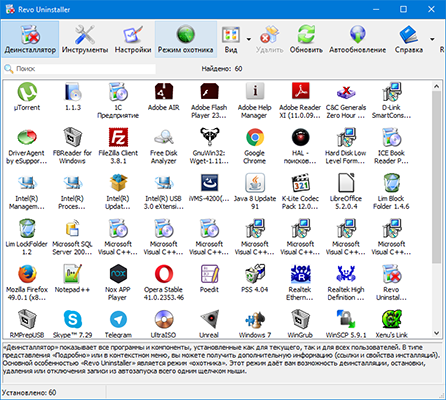The width and height of the screenshot is (446, 400).
Task: Select the HAL program icon
Action: tap(300, 137)
